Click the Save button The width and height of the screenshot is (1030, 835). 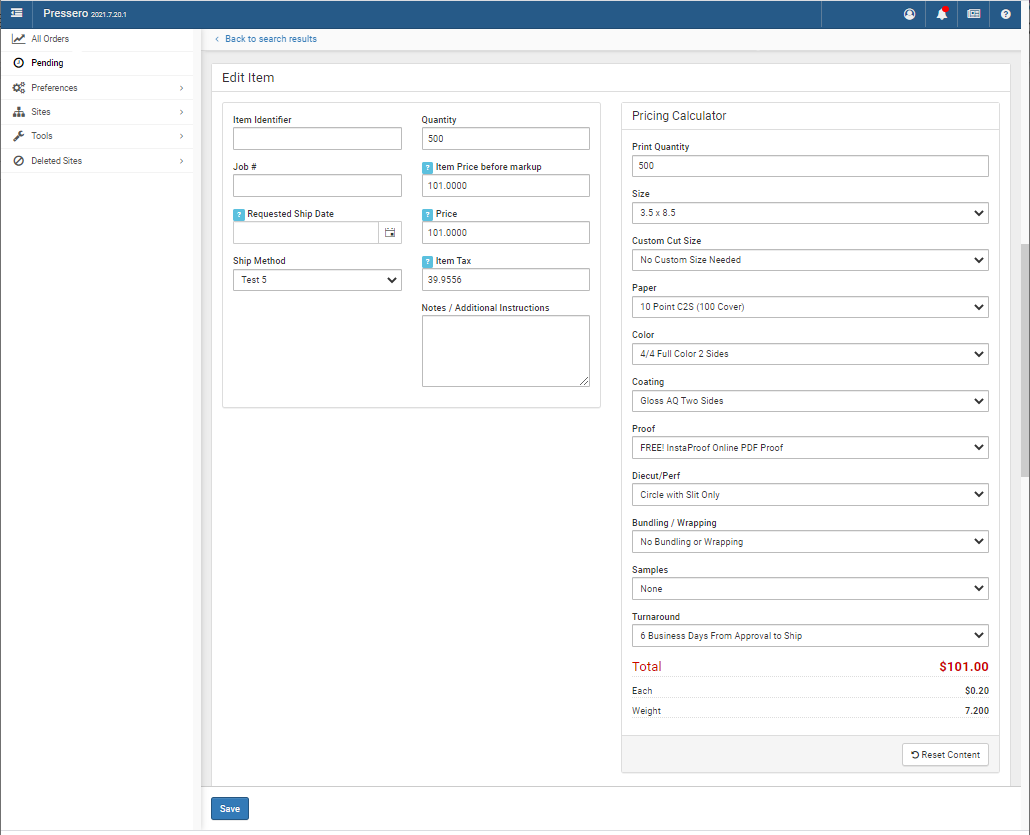click(x=229, y=809)
